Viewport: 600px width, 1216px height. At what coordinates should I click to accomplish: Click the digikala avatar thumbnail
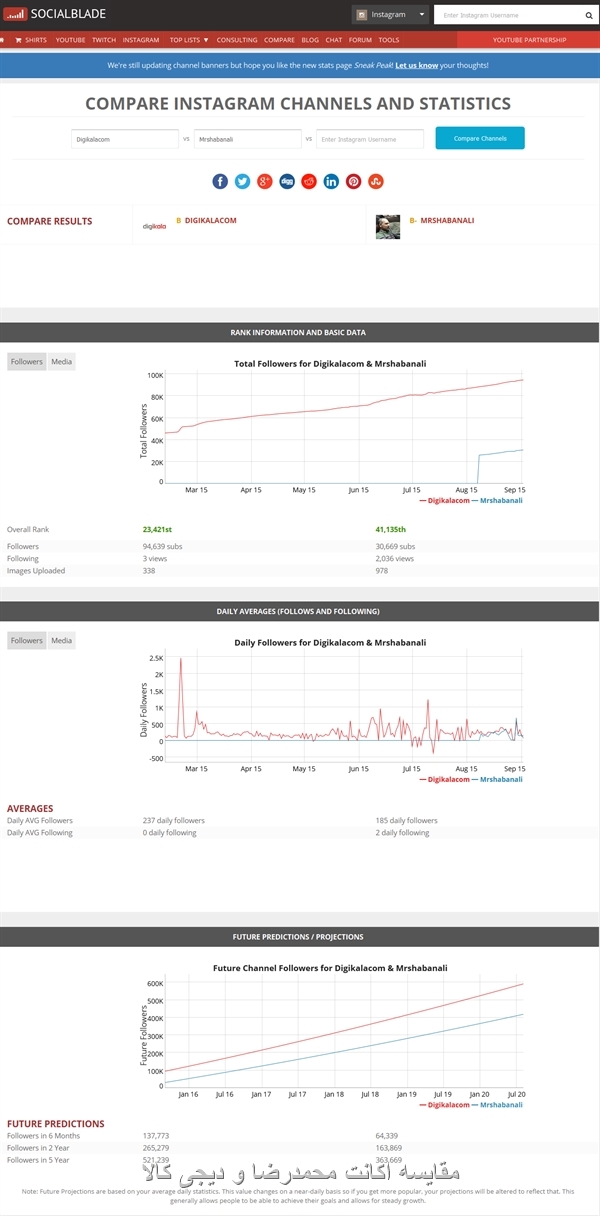[154, 227]
